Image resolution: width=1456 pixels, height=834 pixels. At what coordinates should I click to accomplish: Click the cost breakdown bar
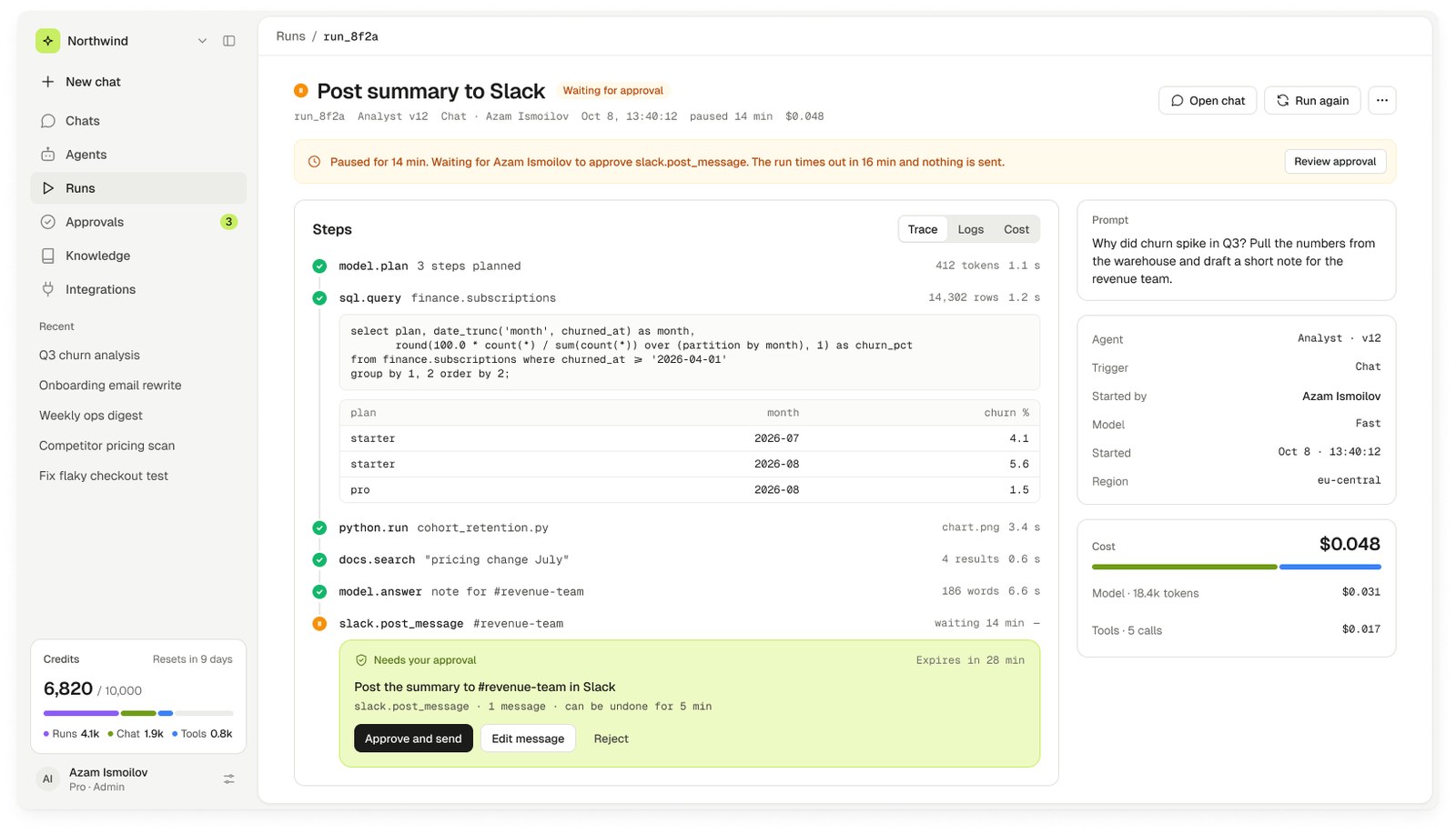[1237, 567]
